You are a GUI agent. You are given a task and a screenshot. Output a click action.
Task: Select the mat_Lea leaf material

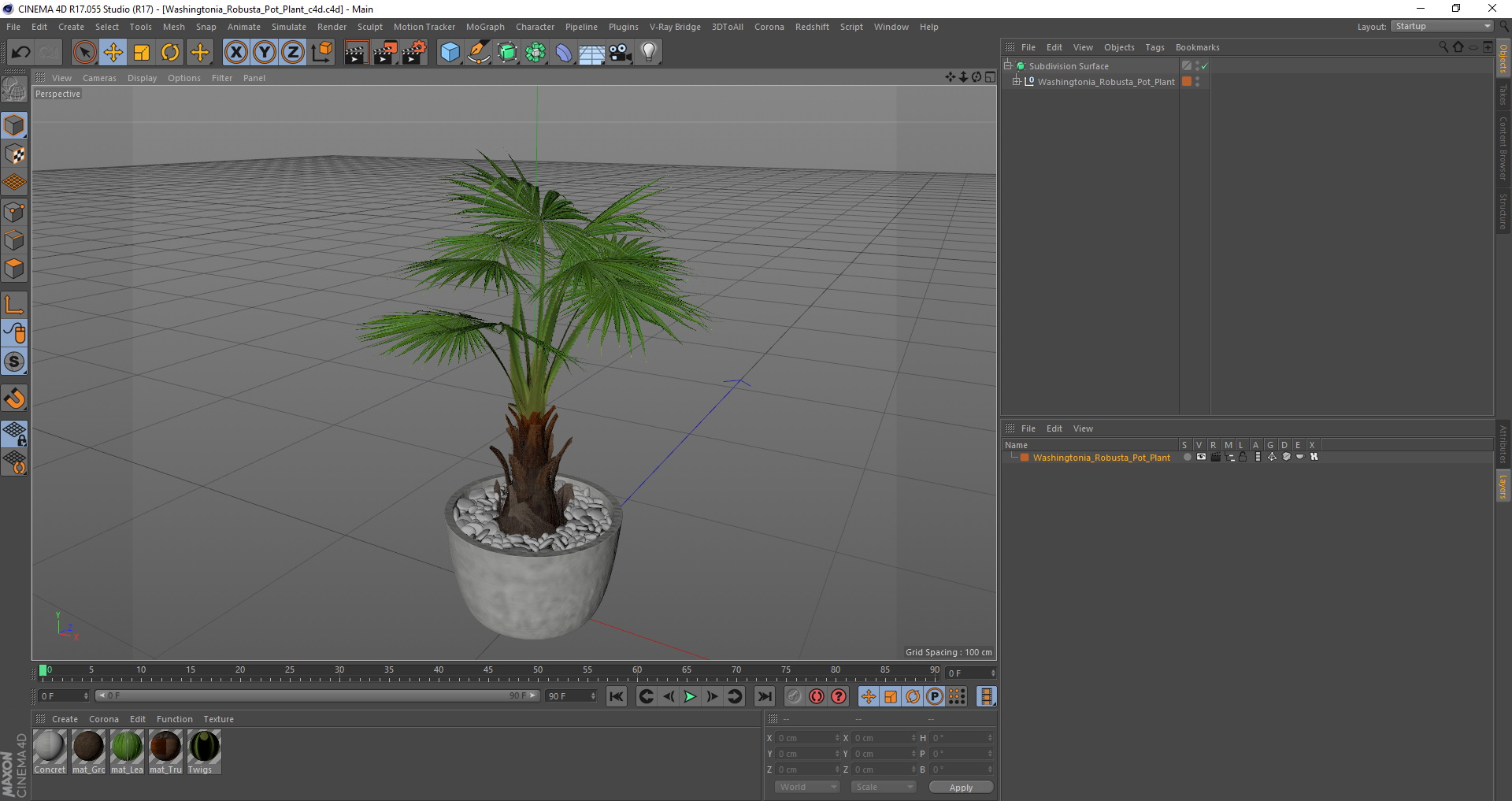(127, 751)
